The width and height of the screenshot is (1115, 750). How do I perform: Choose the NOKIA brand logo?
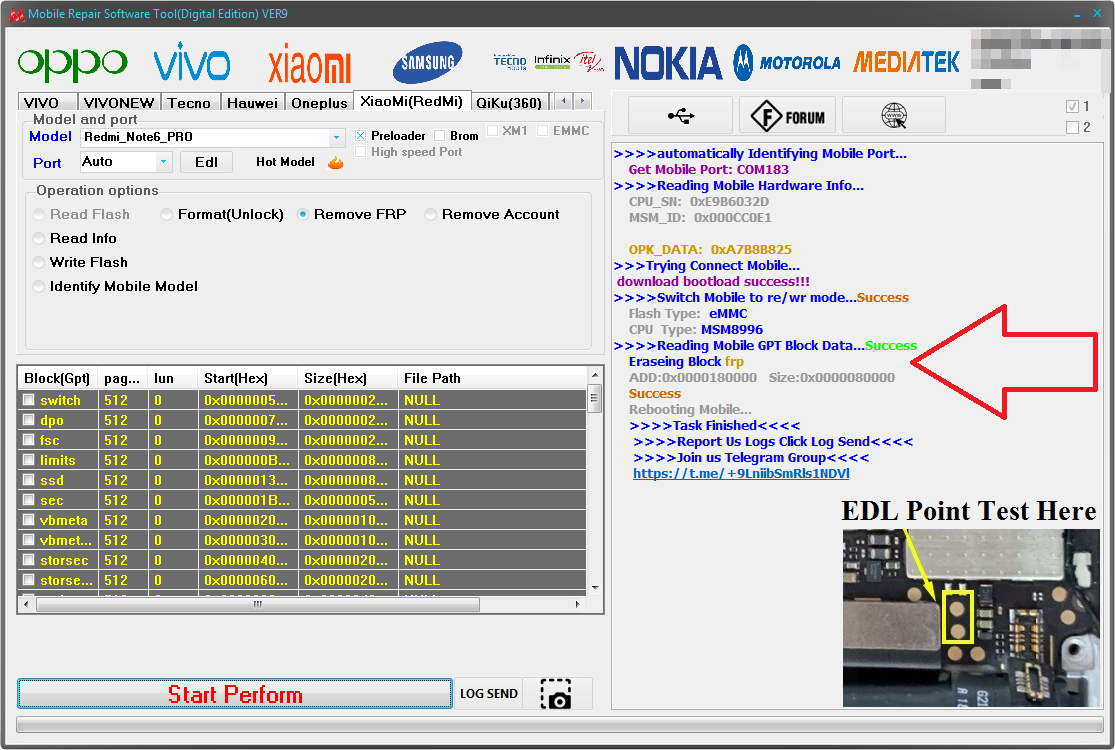(668, 63)
